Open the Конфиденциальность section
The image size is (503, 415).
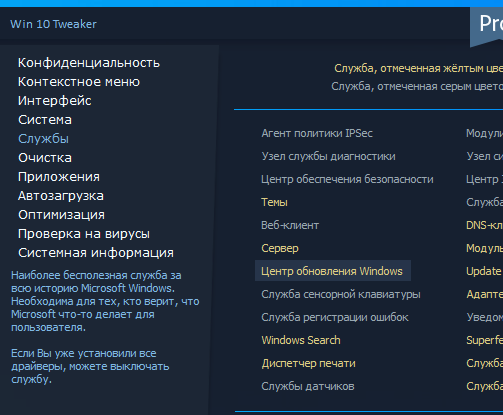[89, 63]
